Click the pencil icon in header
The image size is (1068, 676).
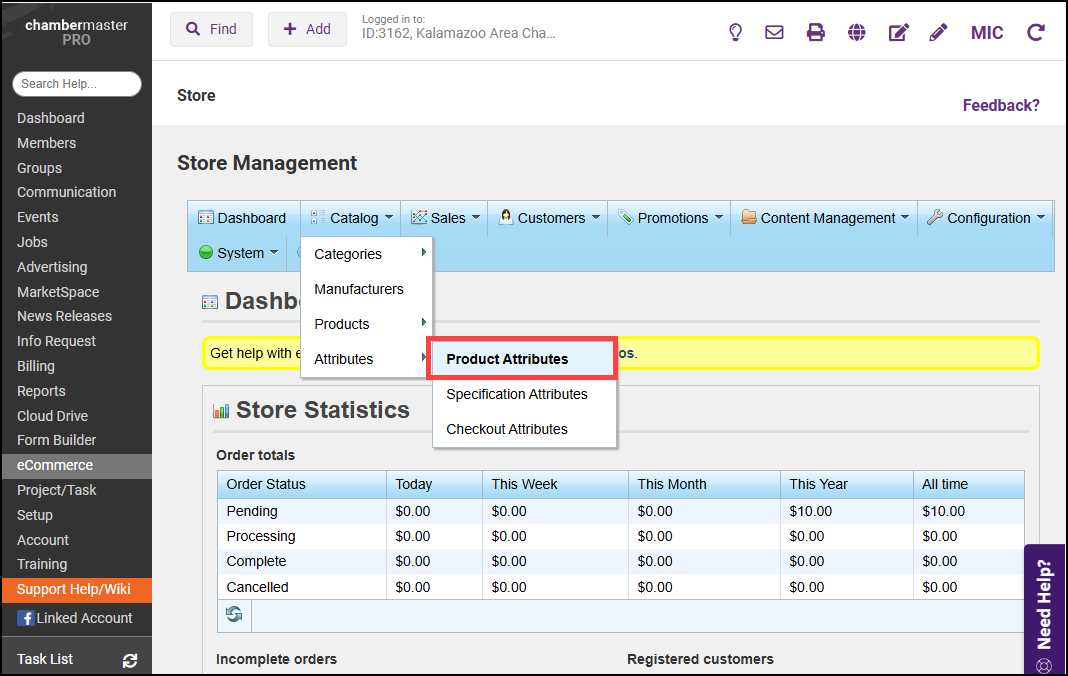pyautogui.click(x=938, y=32)
